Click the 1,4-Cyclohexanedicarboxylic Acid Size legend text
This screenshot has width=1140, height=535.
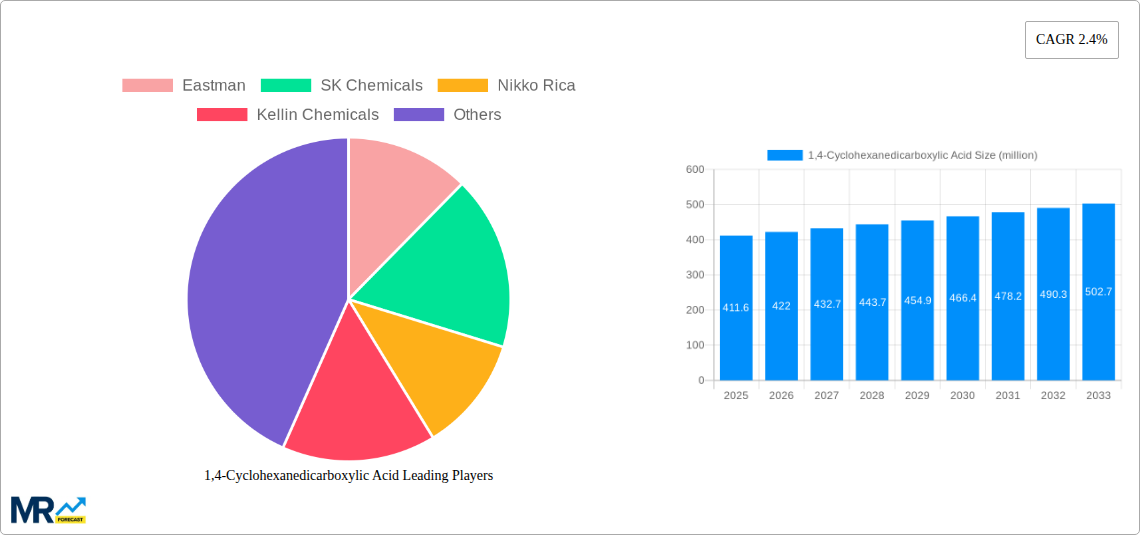tap(923, 155)
